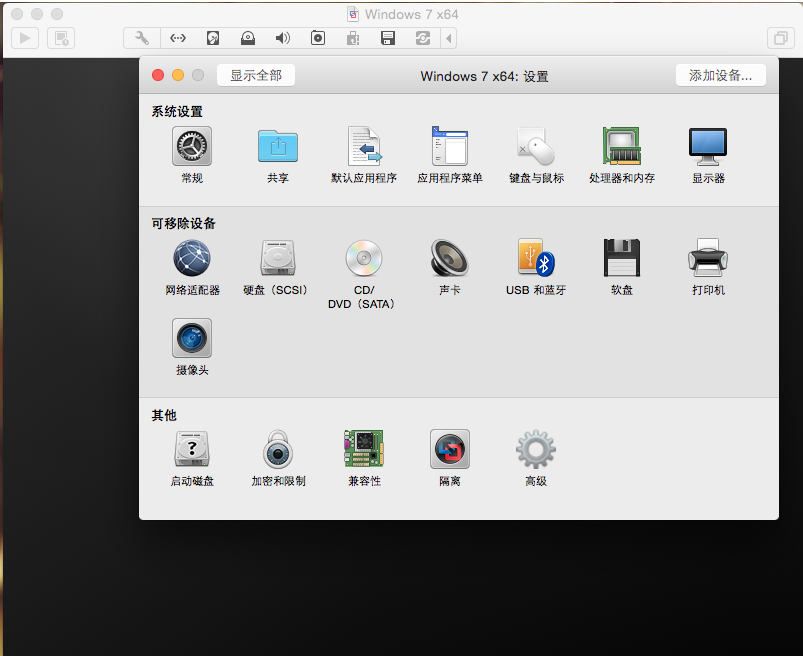
Task: Click the 显示全部 show all button
Action: (256, 75)
